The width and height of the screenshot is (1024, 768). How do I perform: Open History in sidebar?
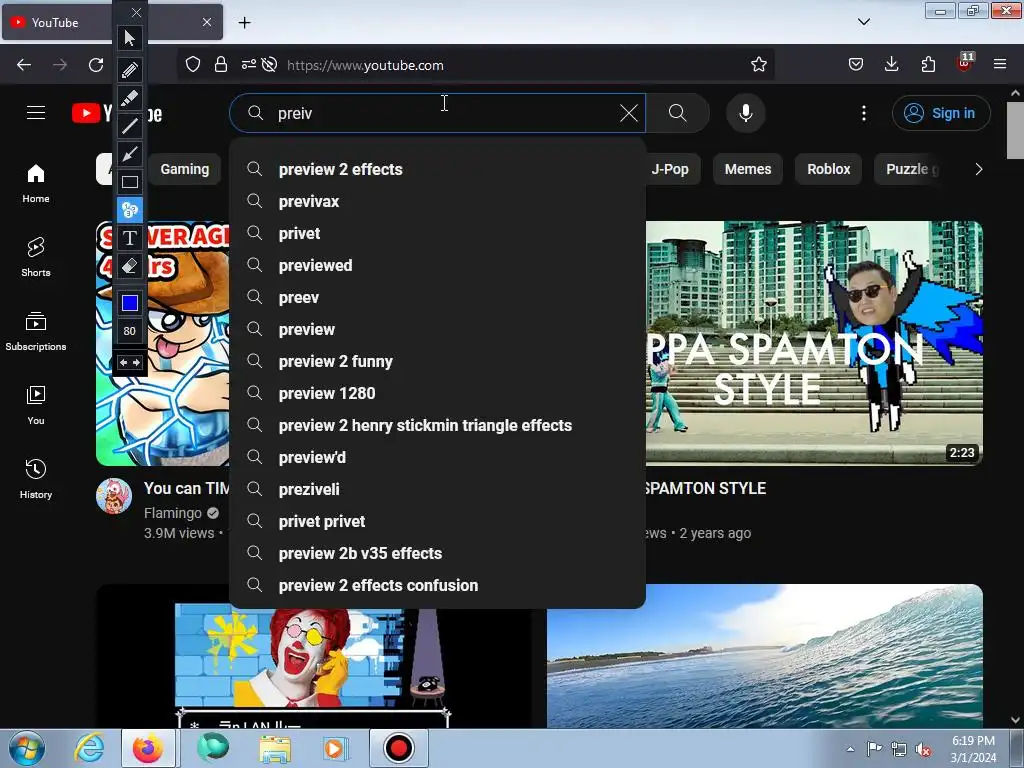pyautogui.click(x=36, y=478)
